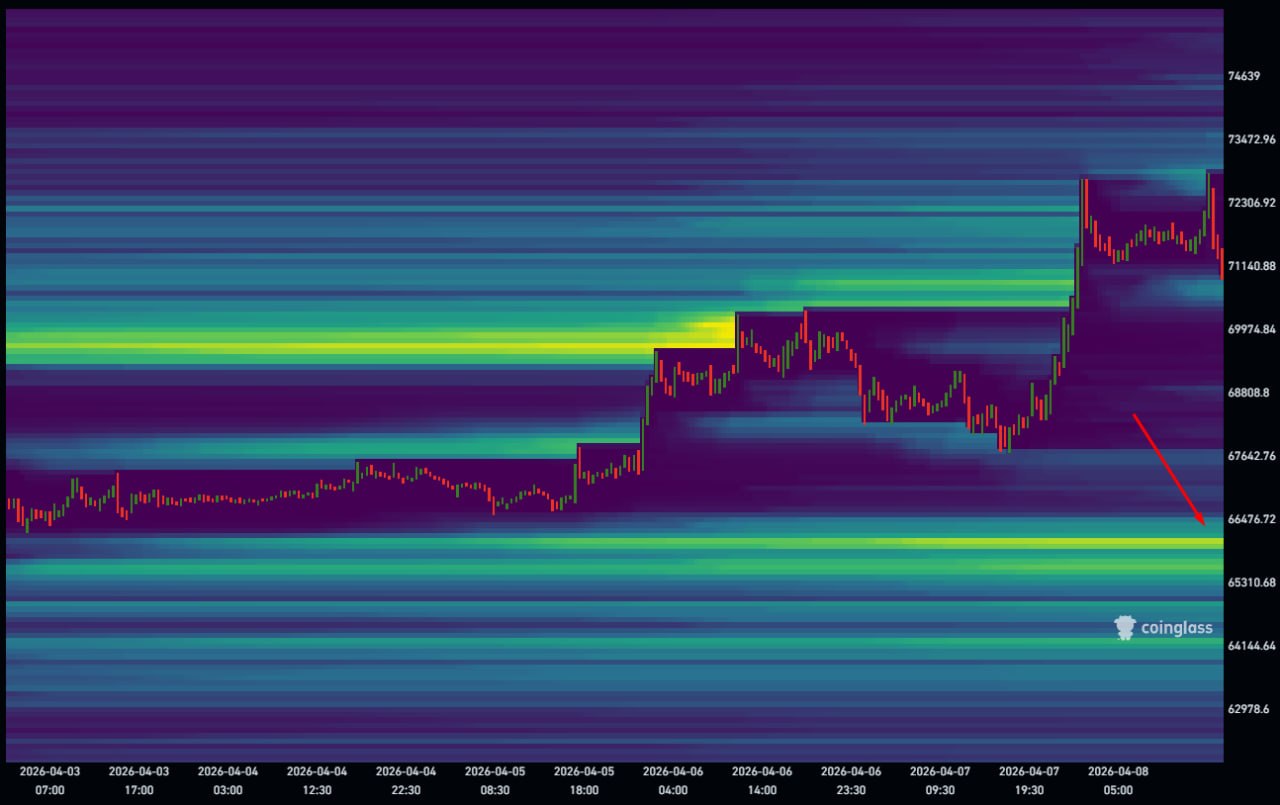Select the 74639 price axis label
Viewport: 1280px width, 805px height.
click(1244, 76)
